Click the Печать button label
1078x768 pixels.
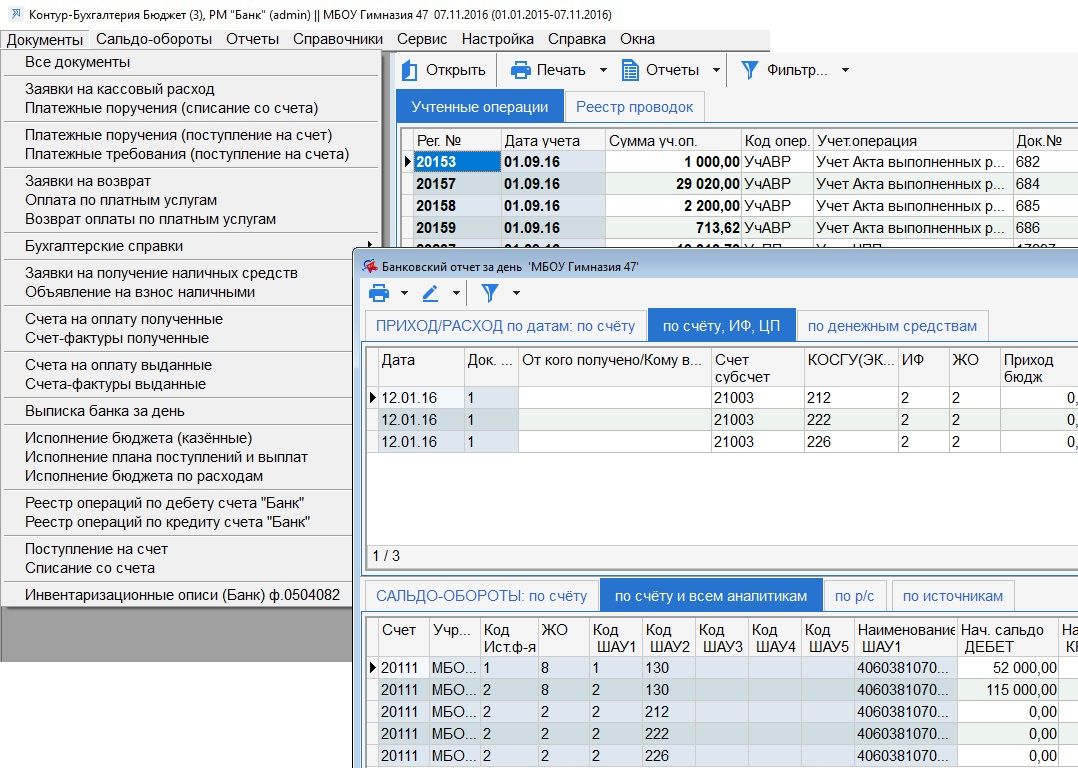point(561,70)
